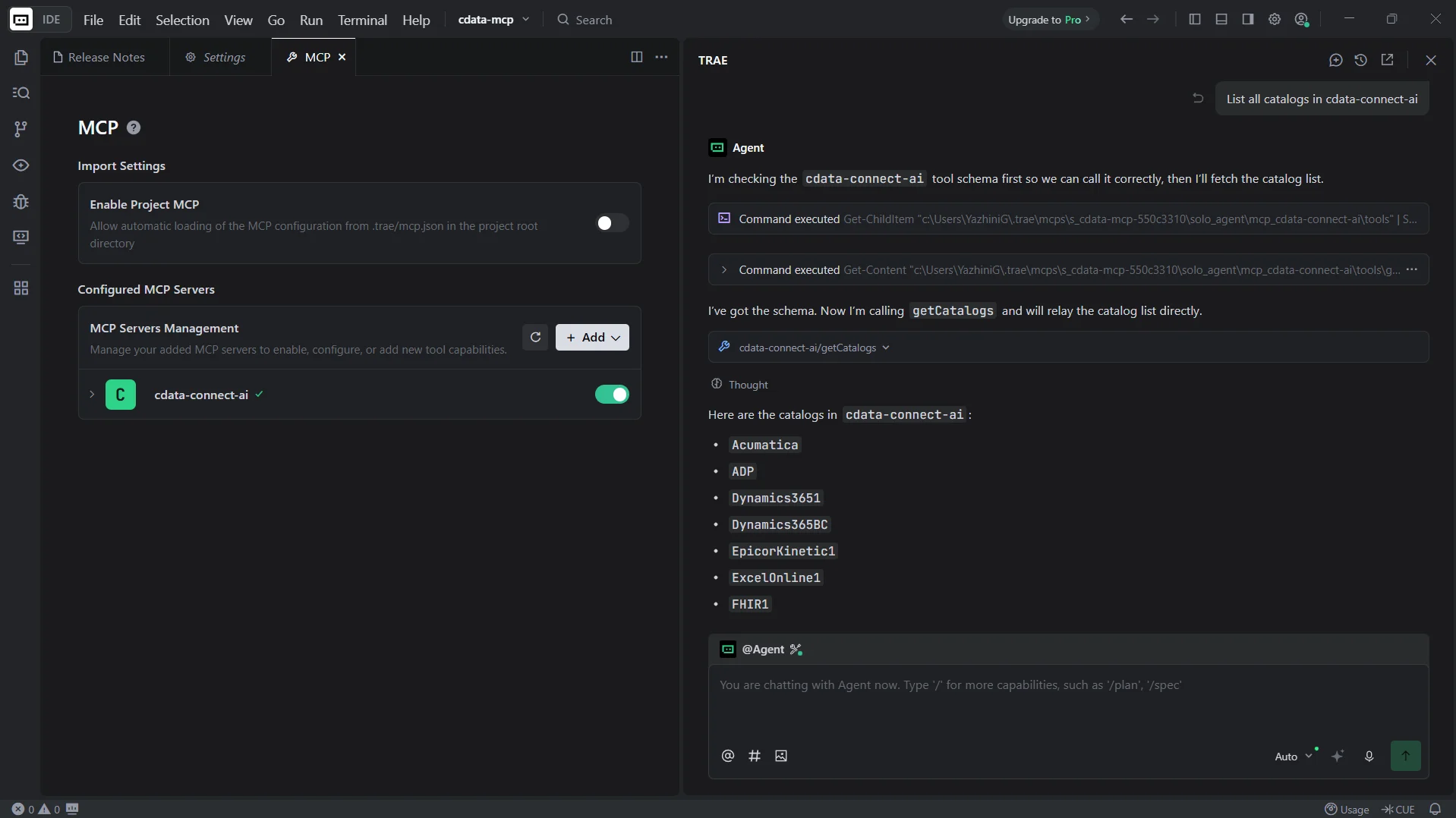The height and width of the screenshot is (818, 1456).
Task: Disable the cdata-connect-ai server toggle
Action: (x=612, y=395)
